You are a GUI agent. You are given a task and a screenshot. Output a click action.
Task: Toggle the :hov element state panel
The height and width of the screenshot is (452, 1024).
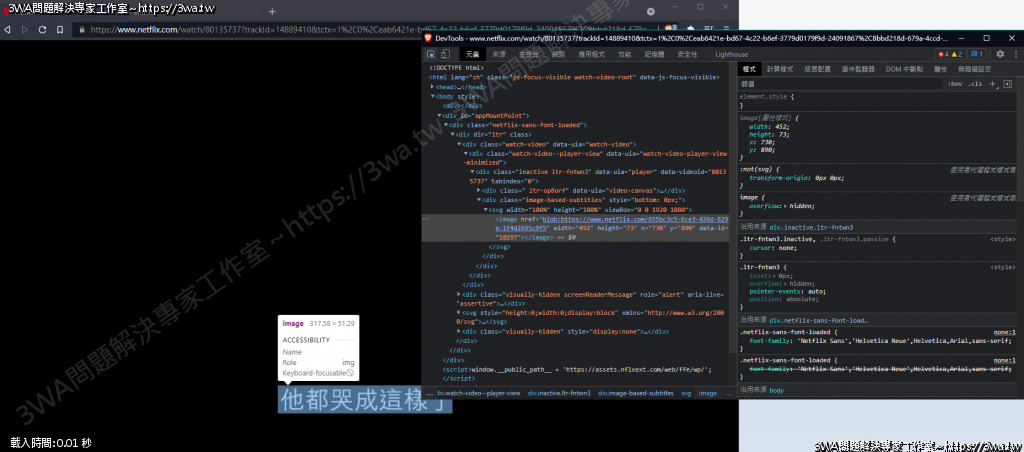pyautogui.click(x=955, y=84)
